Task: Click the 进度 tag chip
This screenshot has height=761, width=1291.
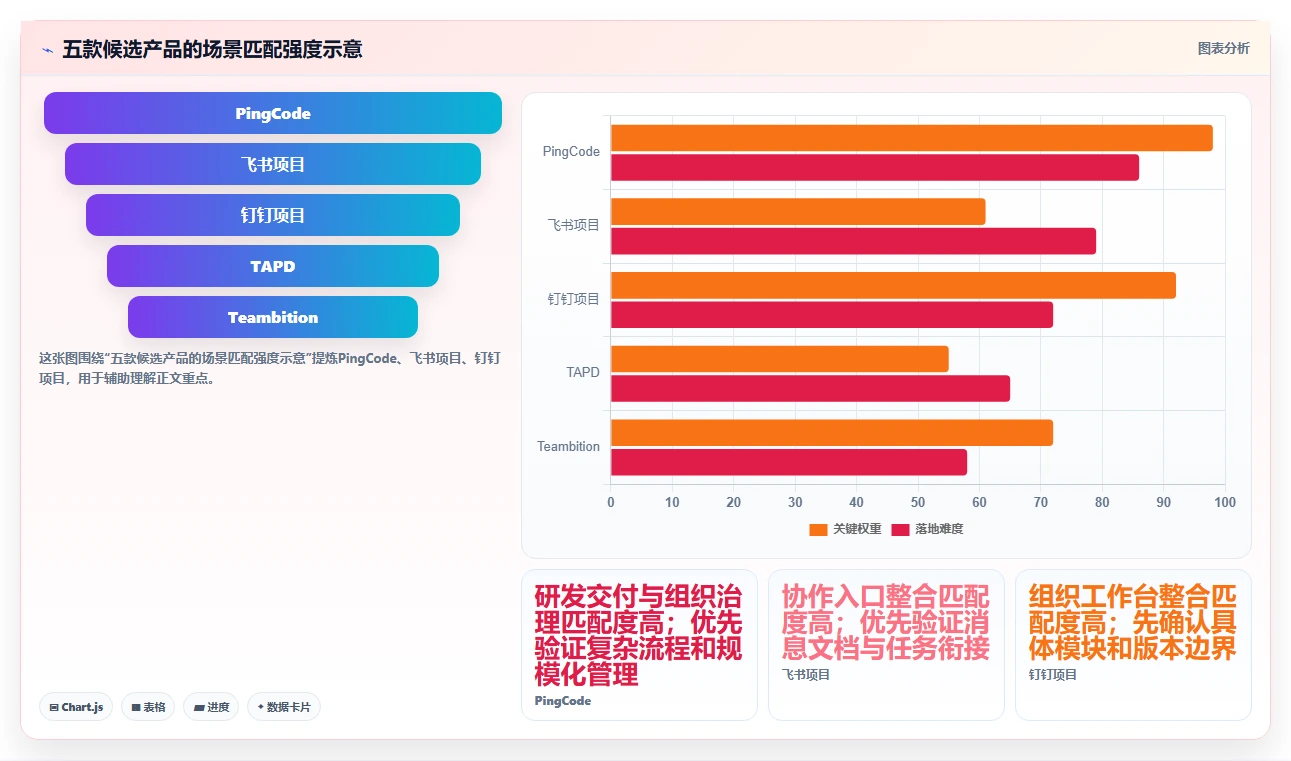Action: (211, 707)
